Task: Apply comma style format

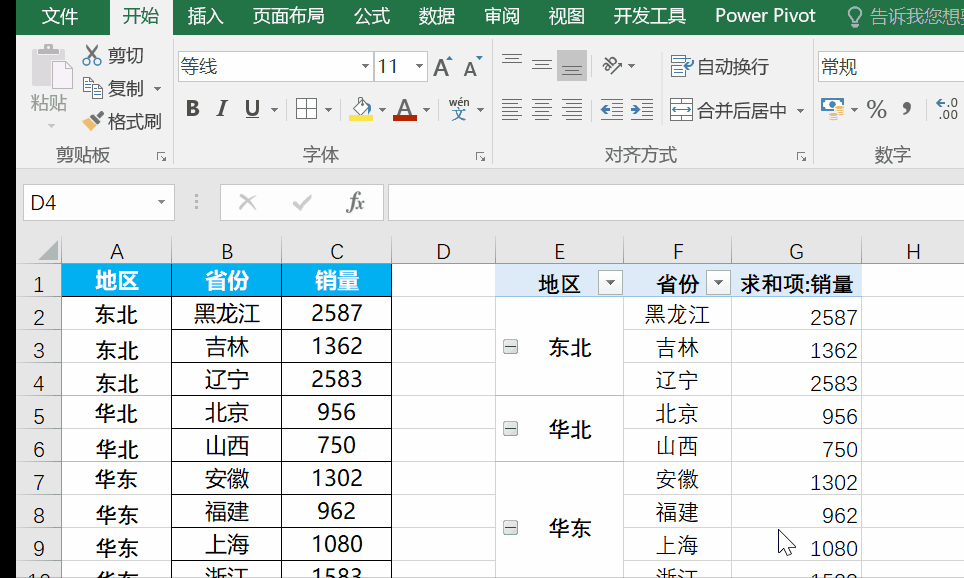Action: coord(906,109)
